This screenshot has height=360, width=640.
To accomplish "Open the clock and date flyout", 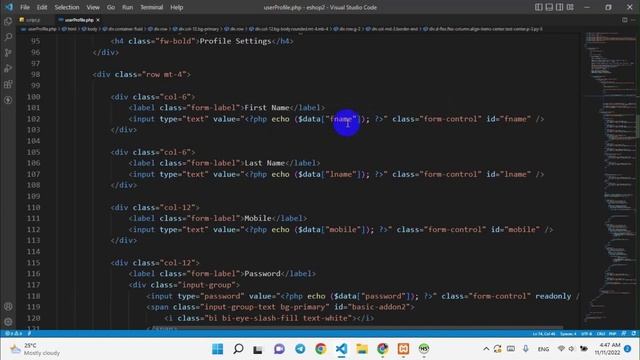I will coord(607,349).
